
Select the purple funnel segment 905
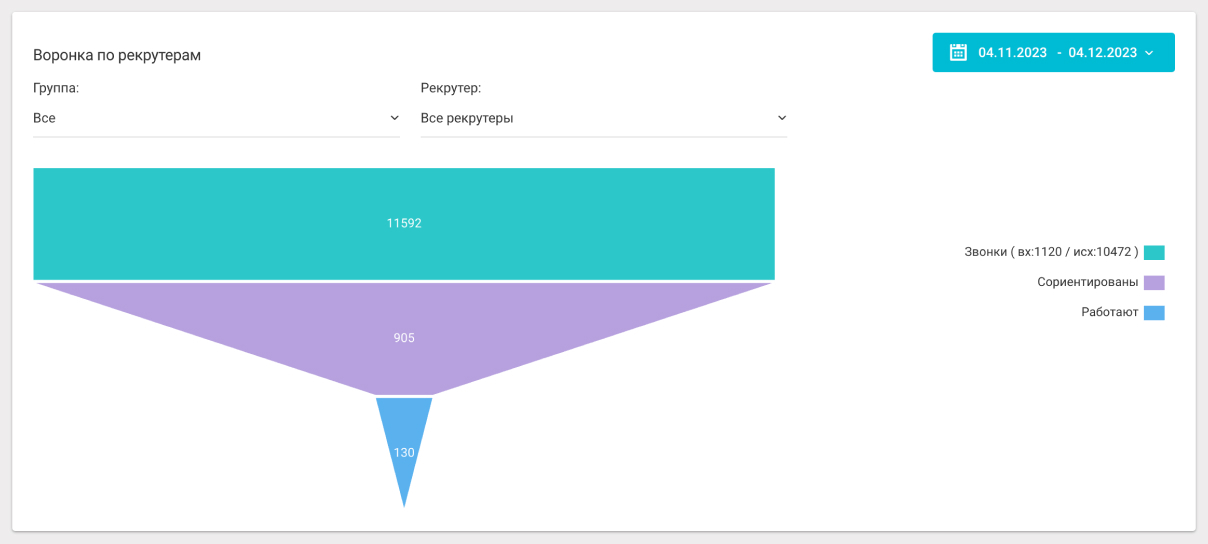(x=404, y=338)
